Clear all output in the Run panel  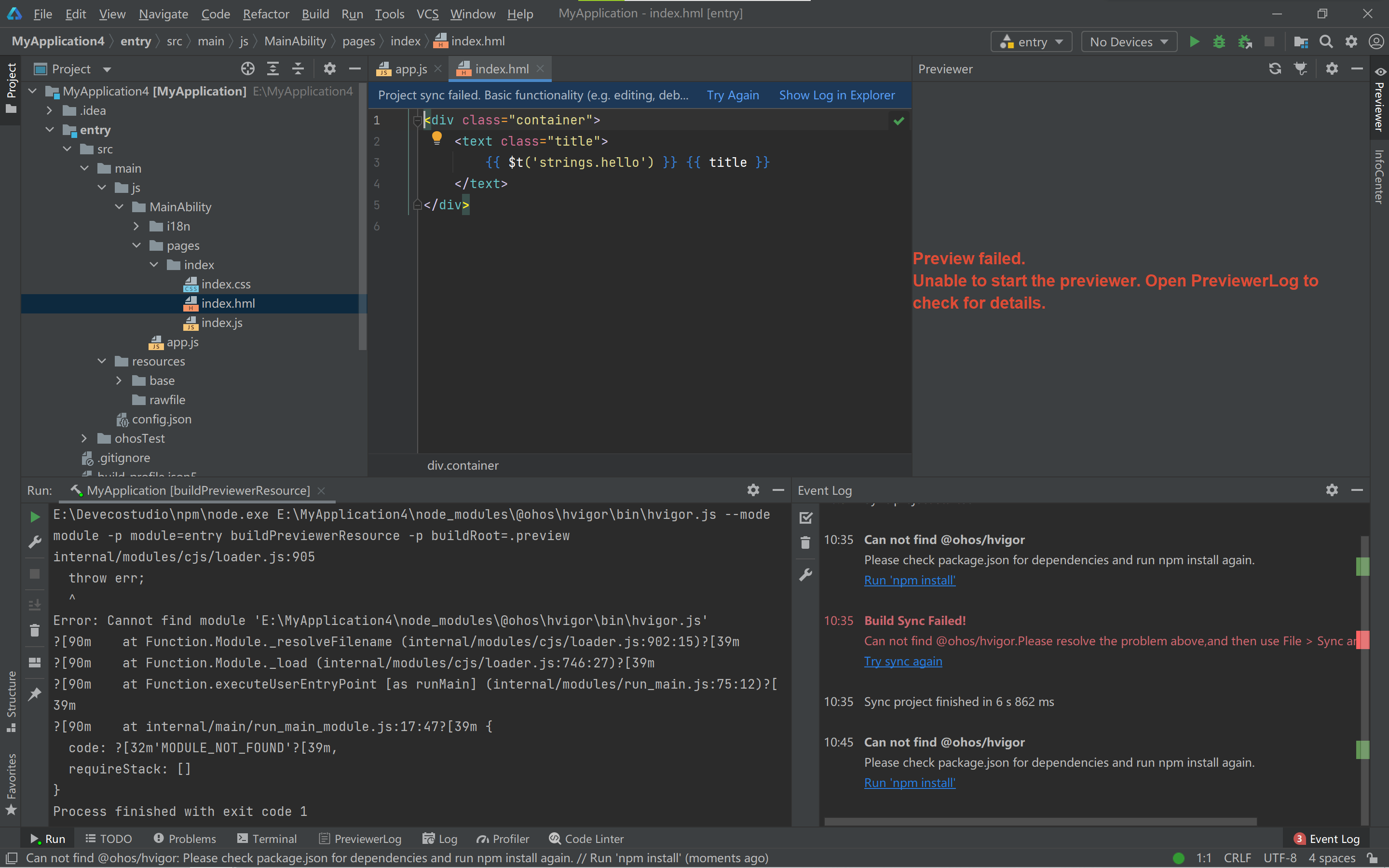tap(34, 630)
